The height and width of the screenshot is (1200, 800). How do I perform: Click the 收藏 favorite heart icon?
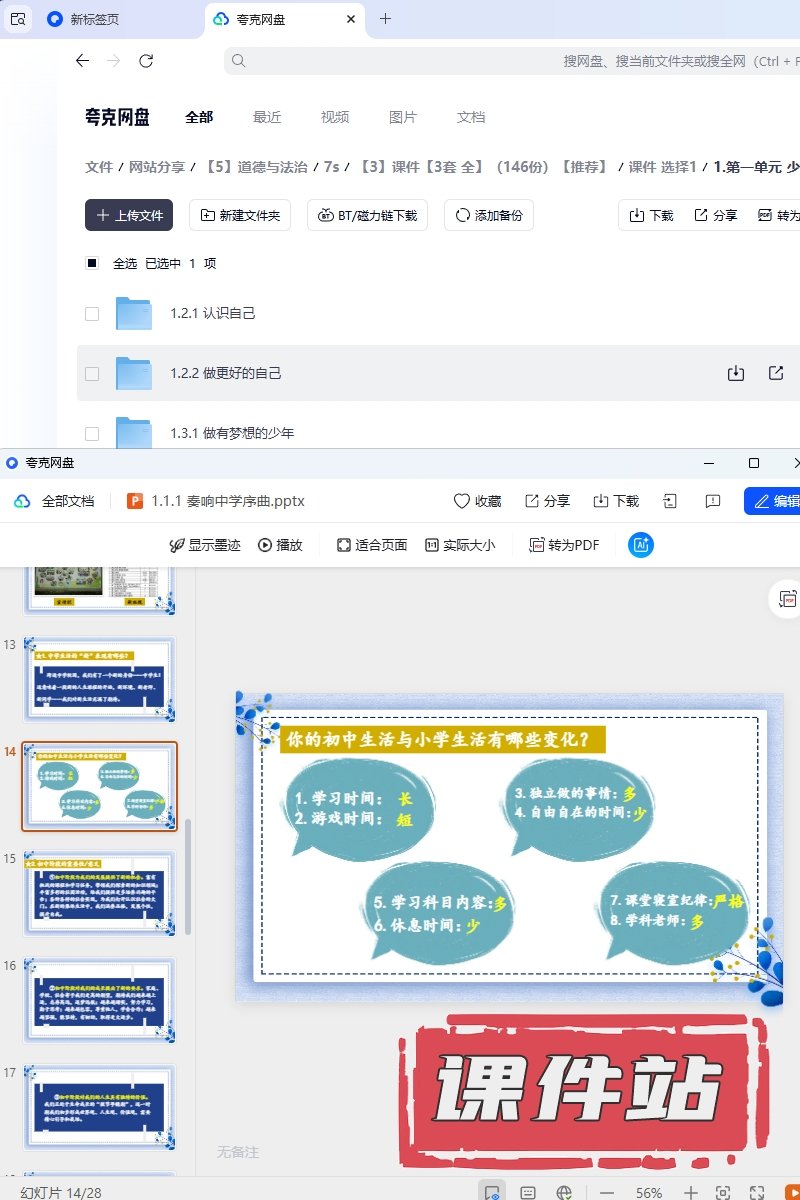[477, 501]
